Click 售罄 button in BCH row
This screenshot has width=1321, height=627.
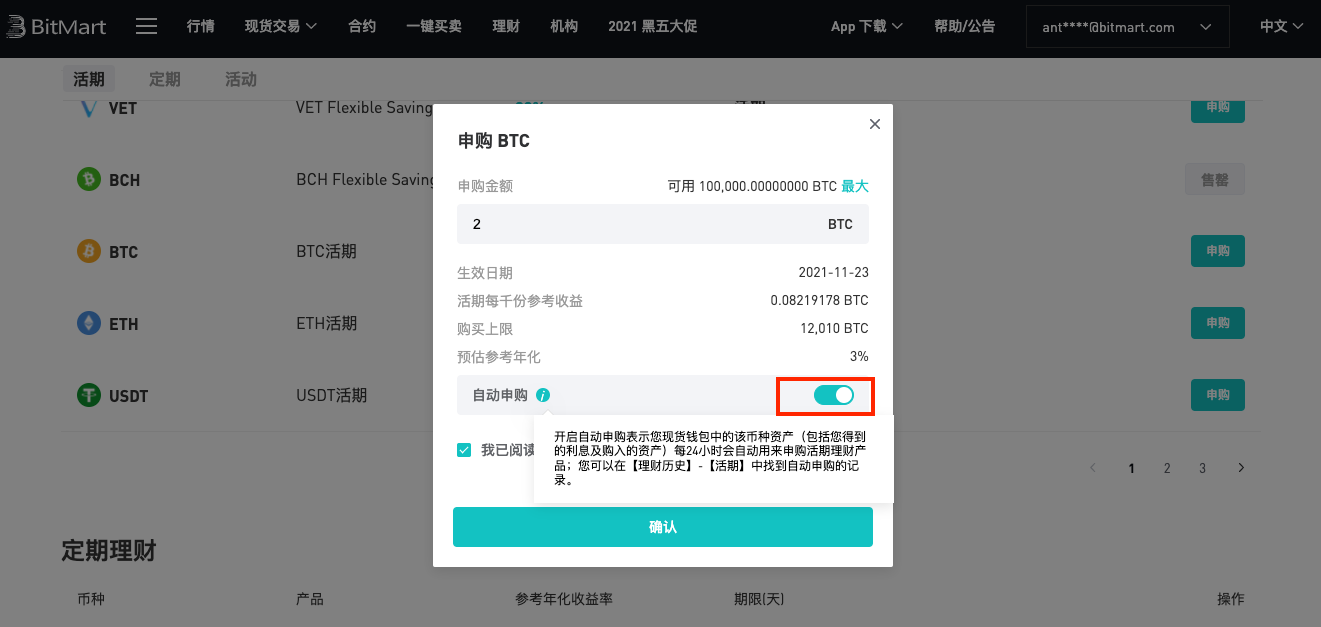(1215, 180)
